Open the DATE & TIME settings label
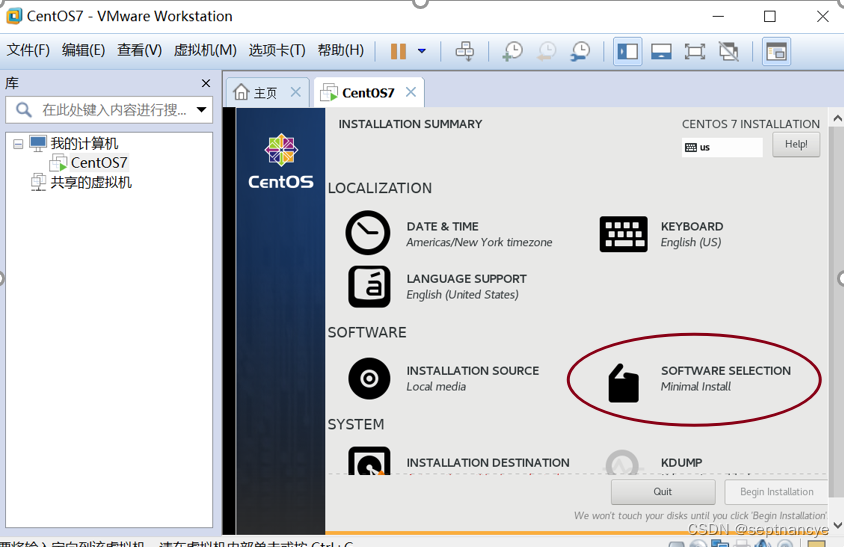The image size is (844, 547). point(479,234)
